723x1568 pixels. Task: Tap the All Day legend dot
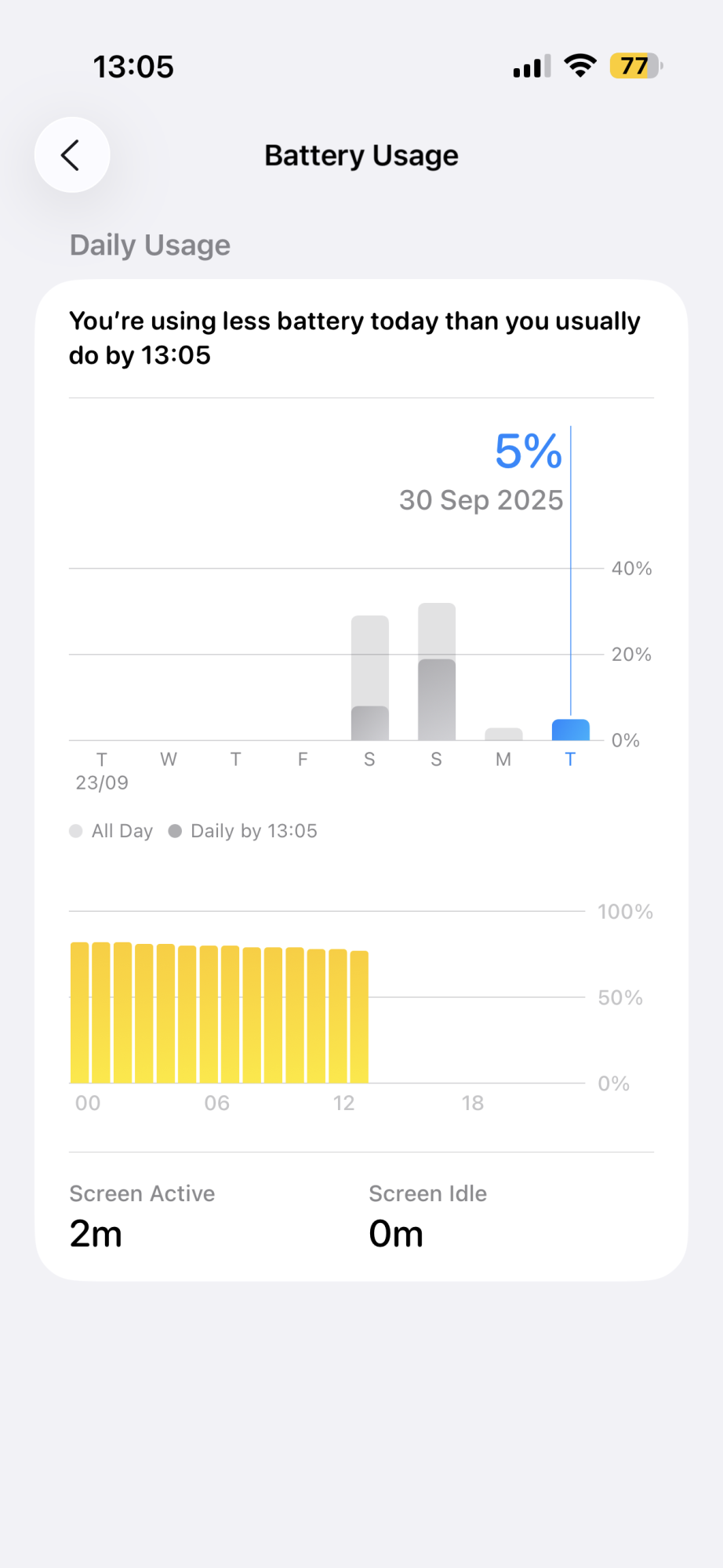(x=76, y=831)
